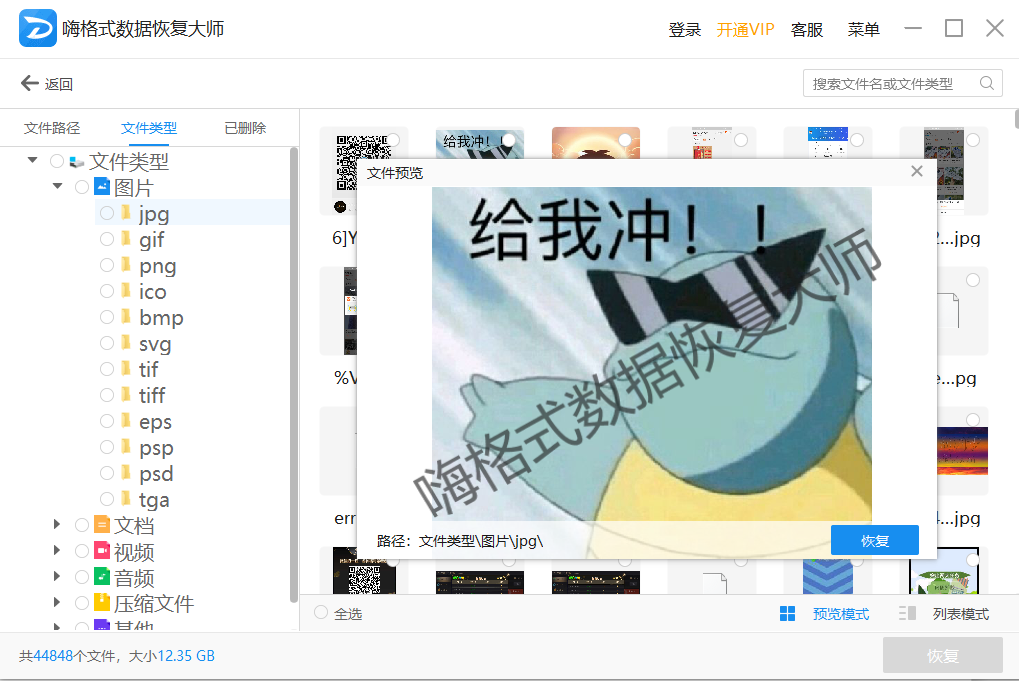
Task: Select the psp tree row
Action: click(192, 447)
